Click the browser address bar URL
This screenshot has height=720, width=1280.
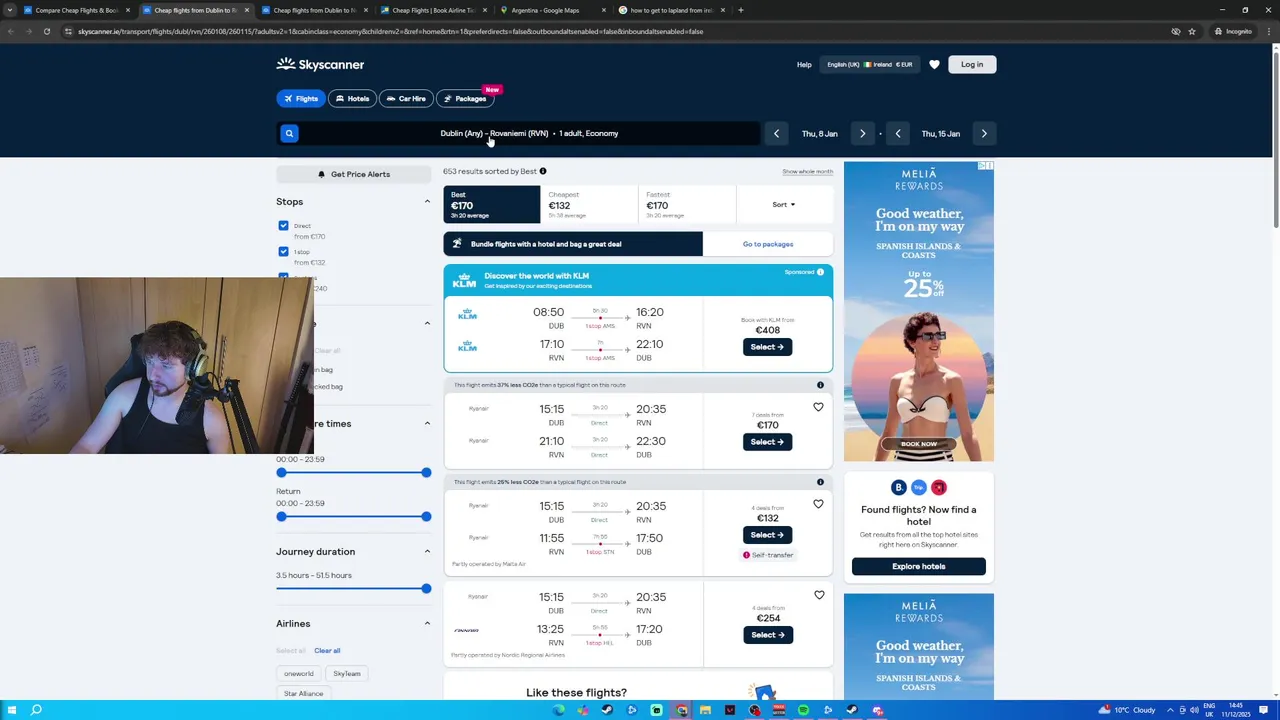pos(390,31)
